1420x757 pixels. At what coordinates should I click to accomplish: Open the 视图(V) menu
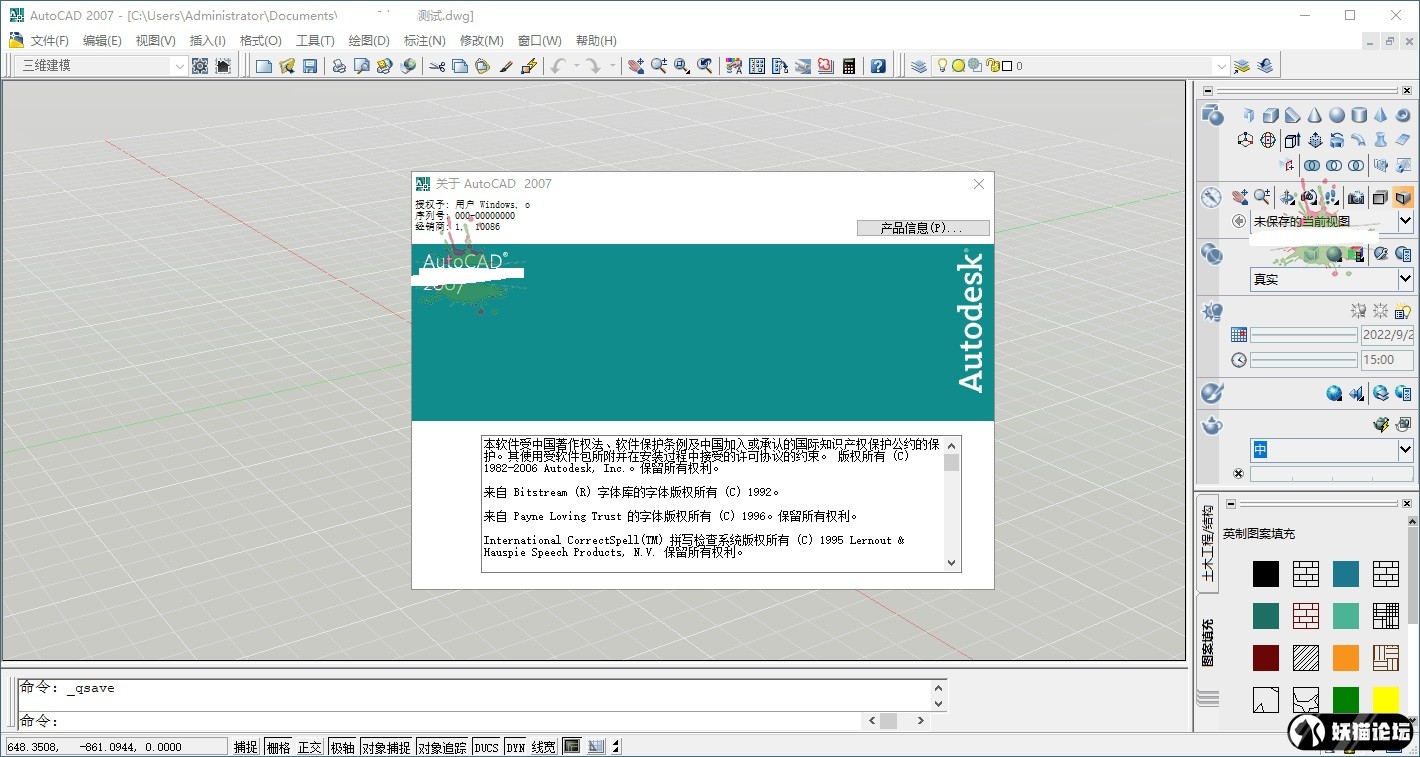(x=155, y=41)
